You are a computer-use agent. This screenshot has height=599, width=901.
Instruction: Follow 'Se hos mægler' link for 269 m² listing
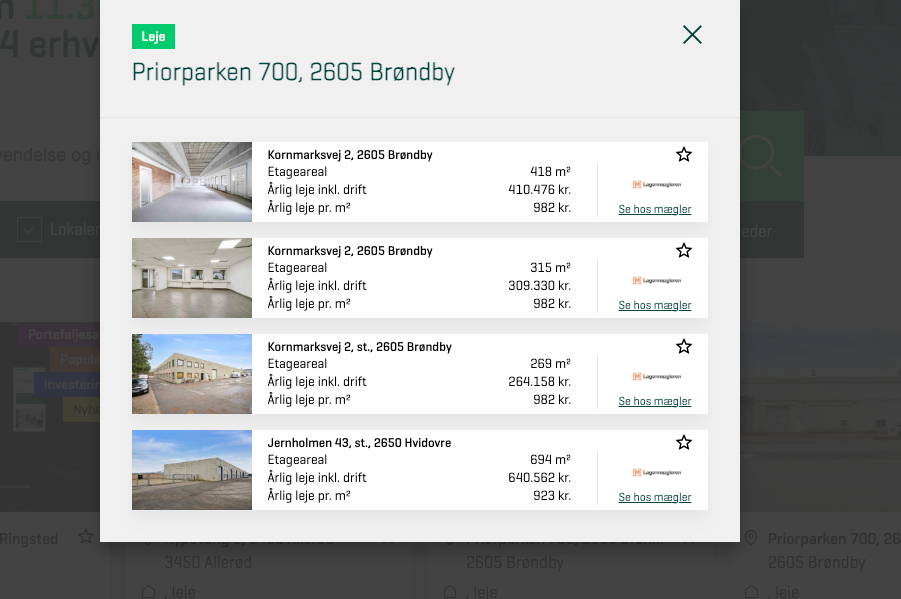point(654,402)
